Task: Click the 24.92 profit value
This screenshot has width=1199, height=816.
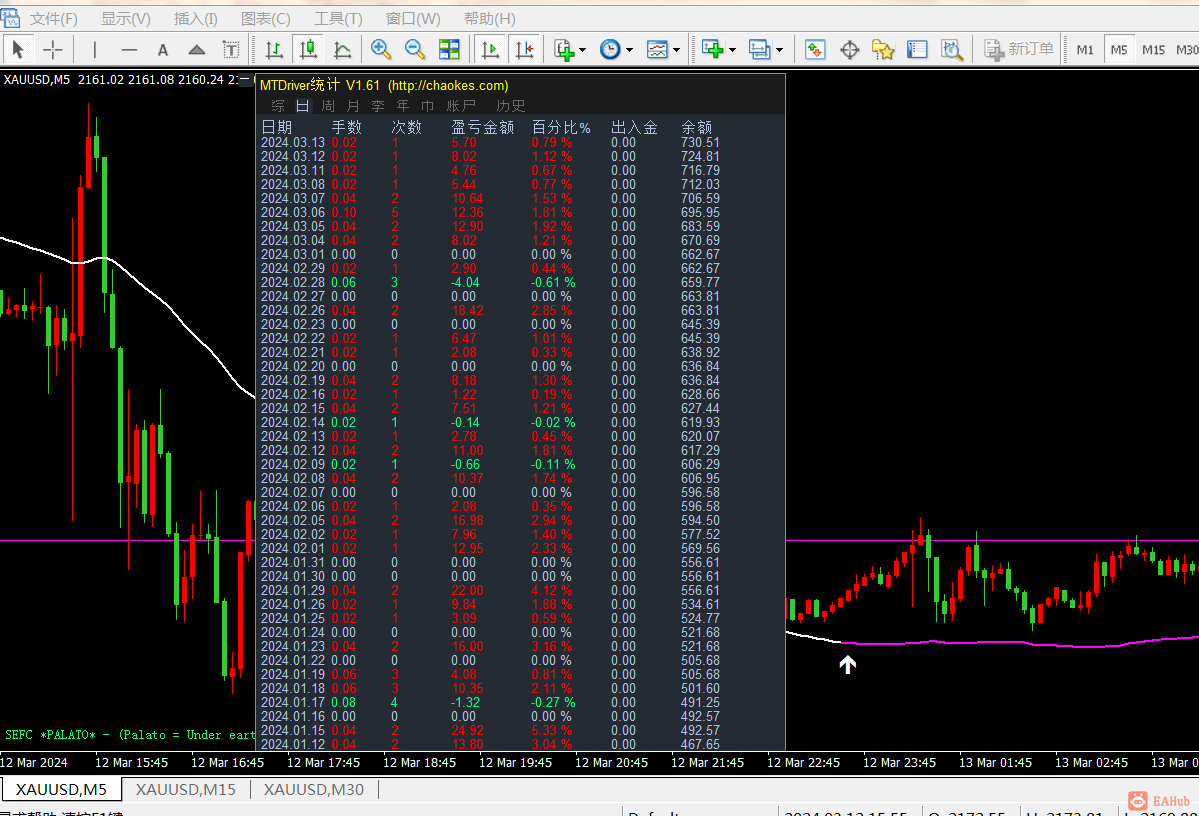Action: pyautogui.click(x=467, y=730)
